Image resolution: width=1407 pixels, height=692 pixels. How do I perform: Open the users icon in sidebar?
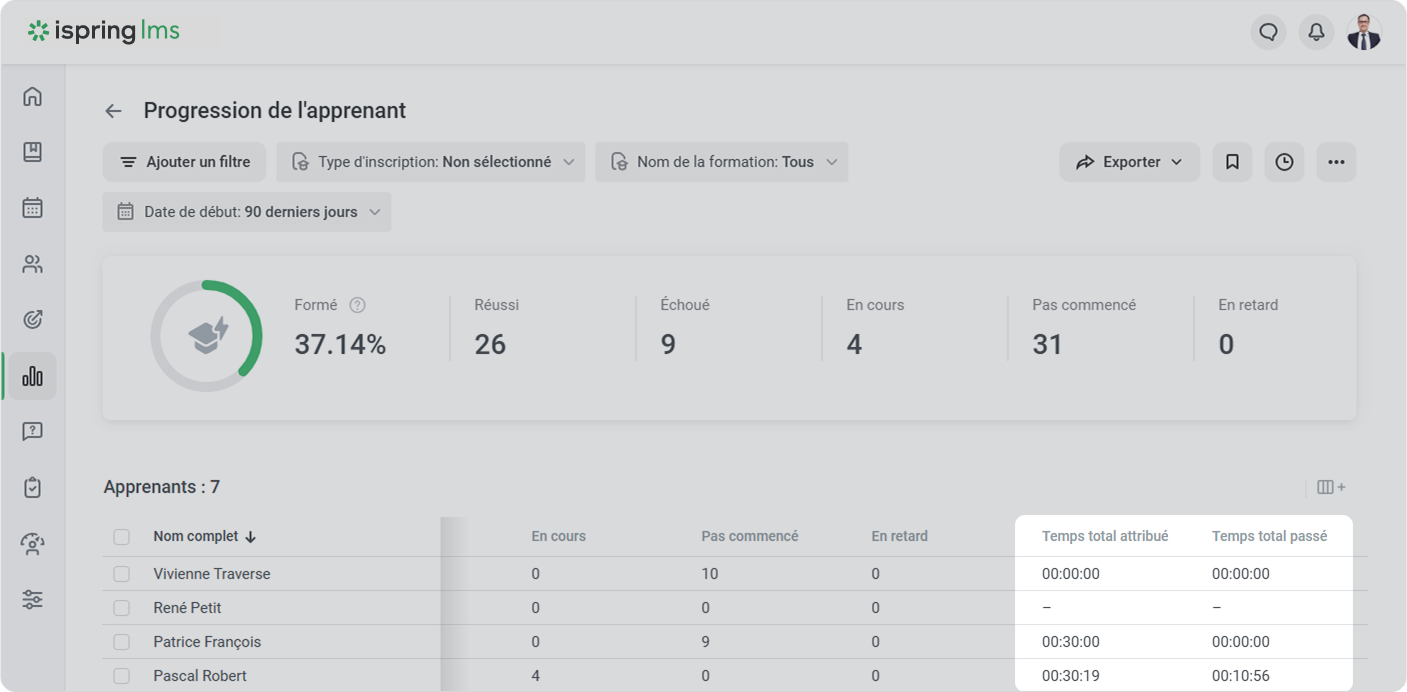[x=33, y=264]
